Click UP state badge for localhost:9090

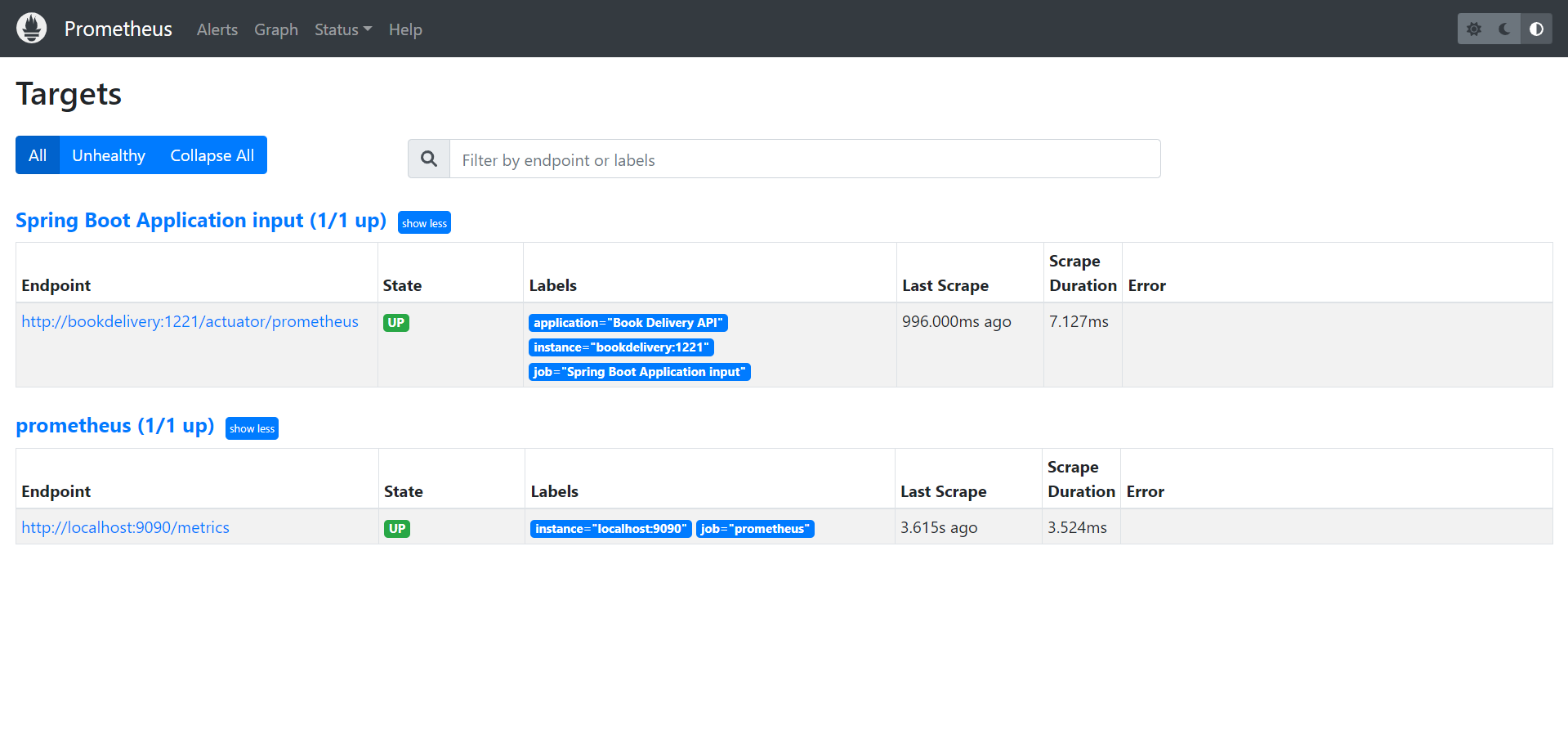[x=397, y=528]
